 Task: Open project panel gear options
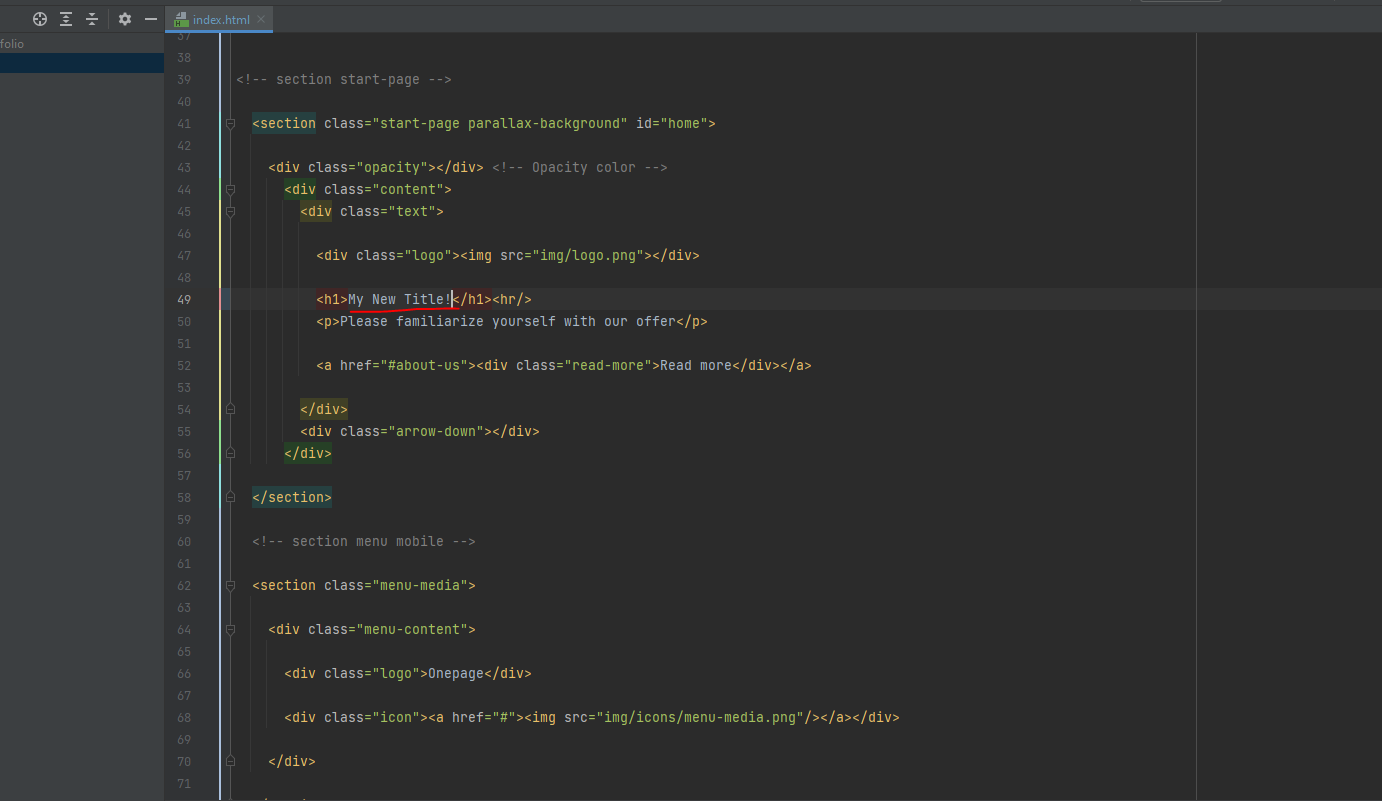pos(125,19)
